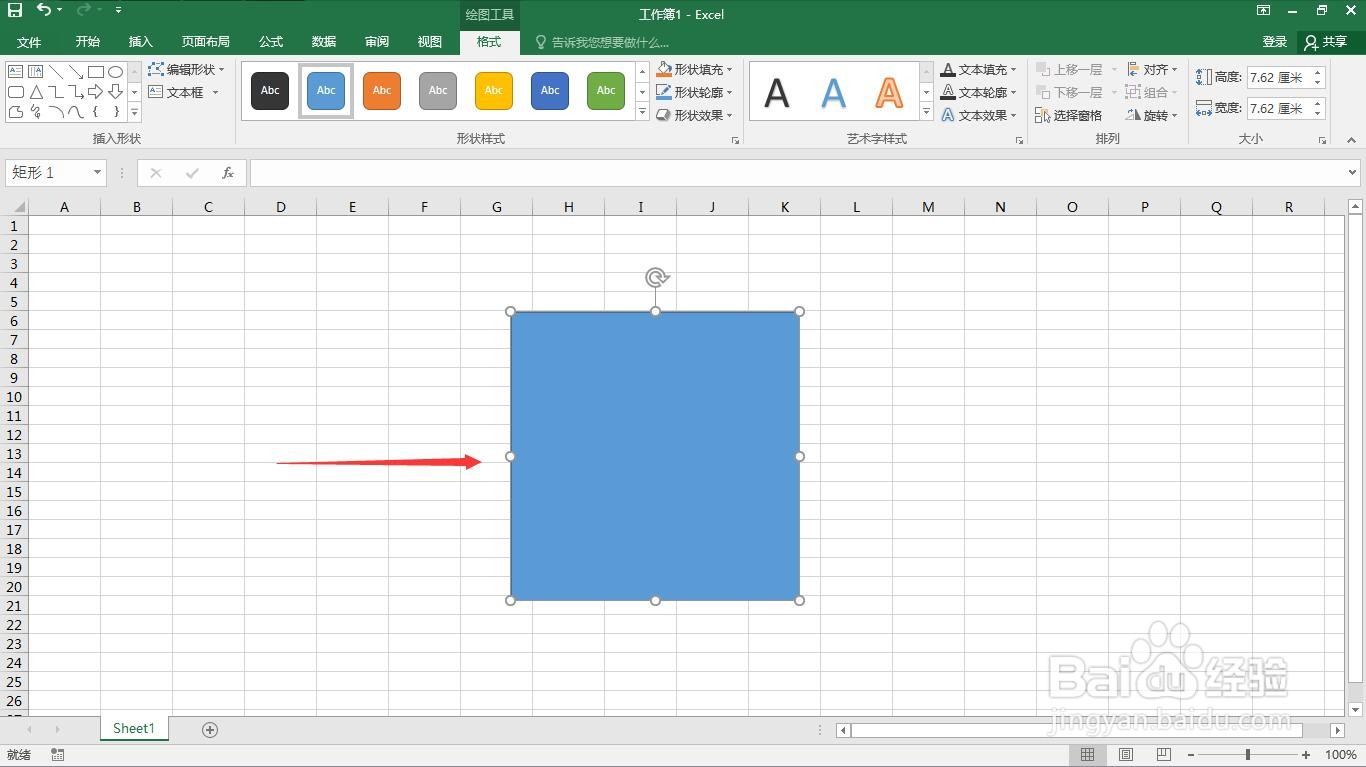Click zoom out minus button
This screenshot has width=1366, height=767.
coord(1191,755)
